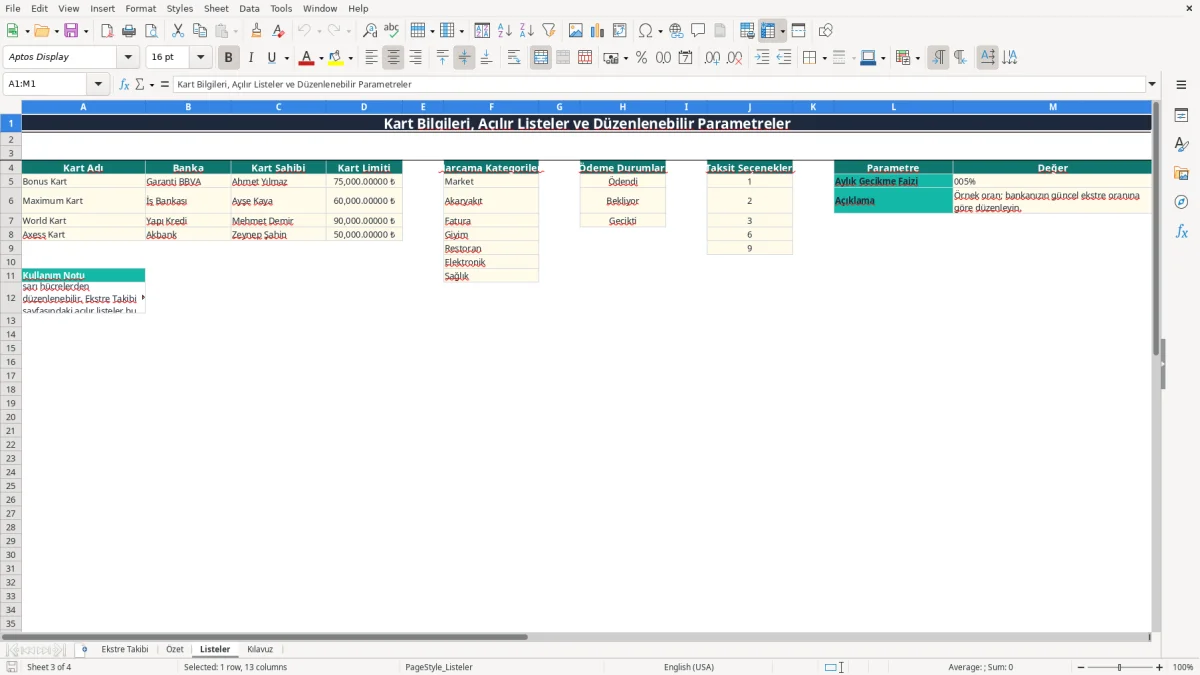Open the Data menu
1200x675 pixels.
(x=249, y=8)
